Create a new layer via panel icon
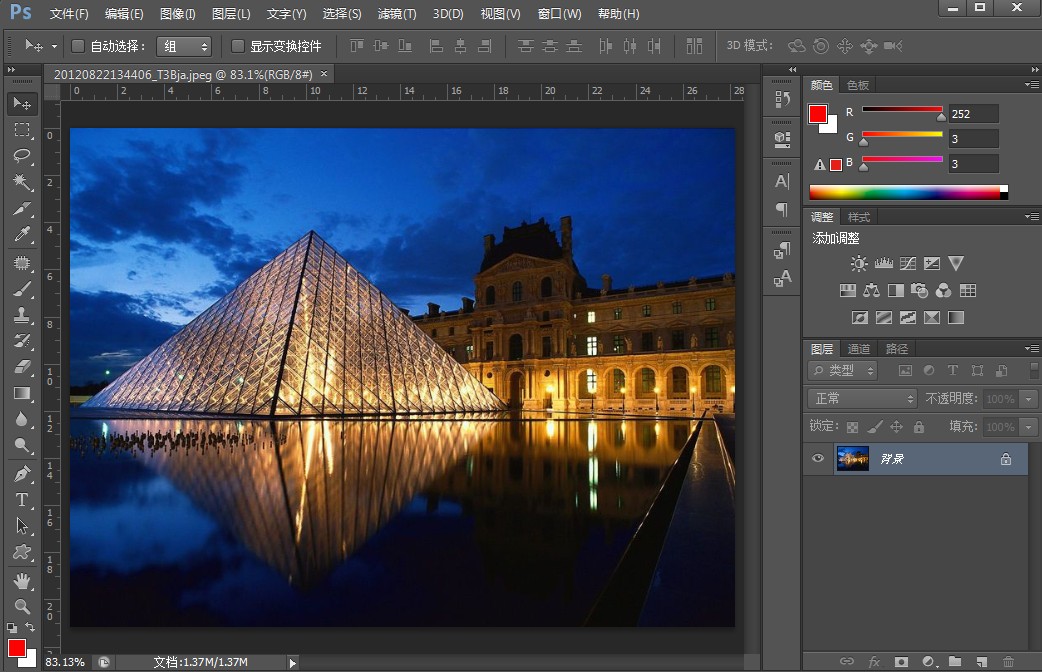 (x=982, y=661)
